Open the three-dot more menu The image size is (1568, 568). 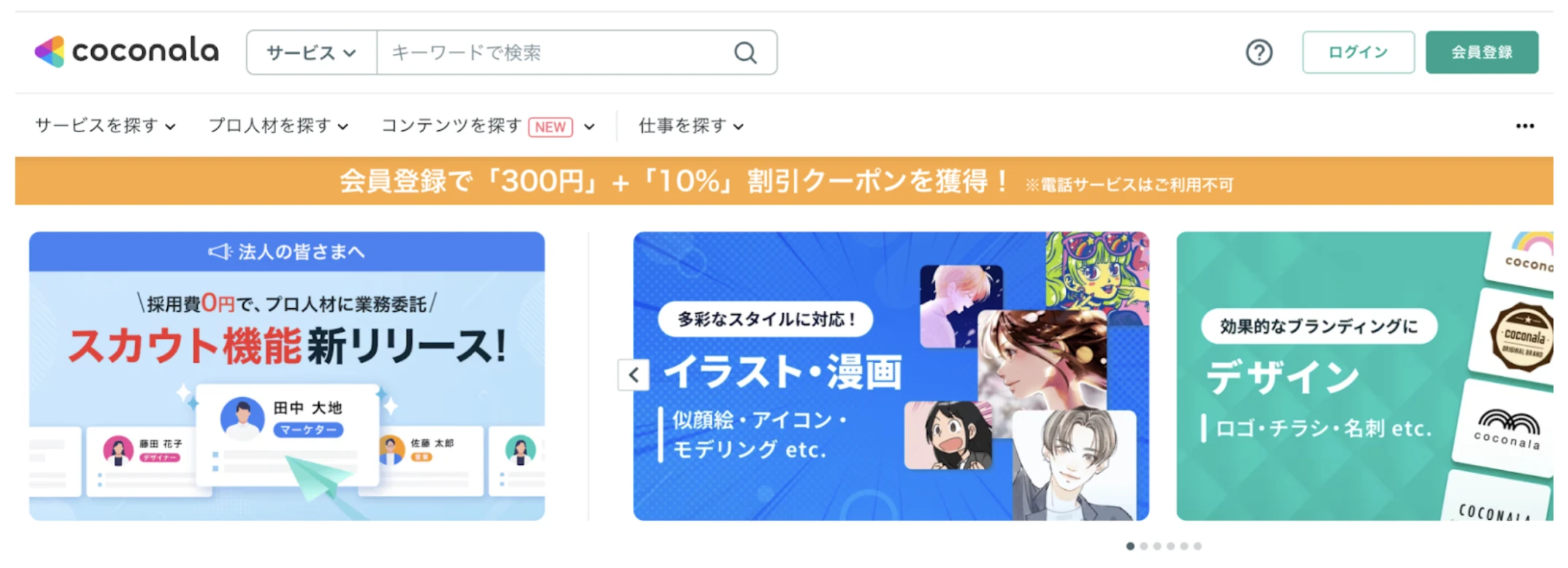pos(1524,126)
